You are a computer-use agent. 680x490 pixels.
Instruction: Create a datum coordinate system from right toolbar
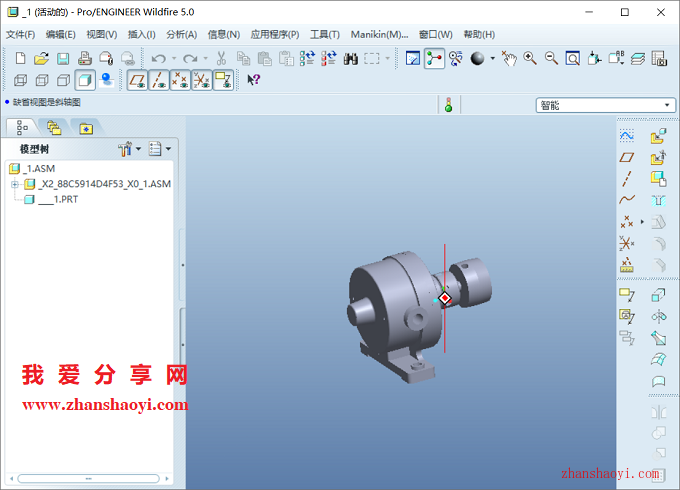click(627, 243)
